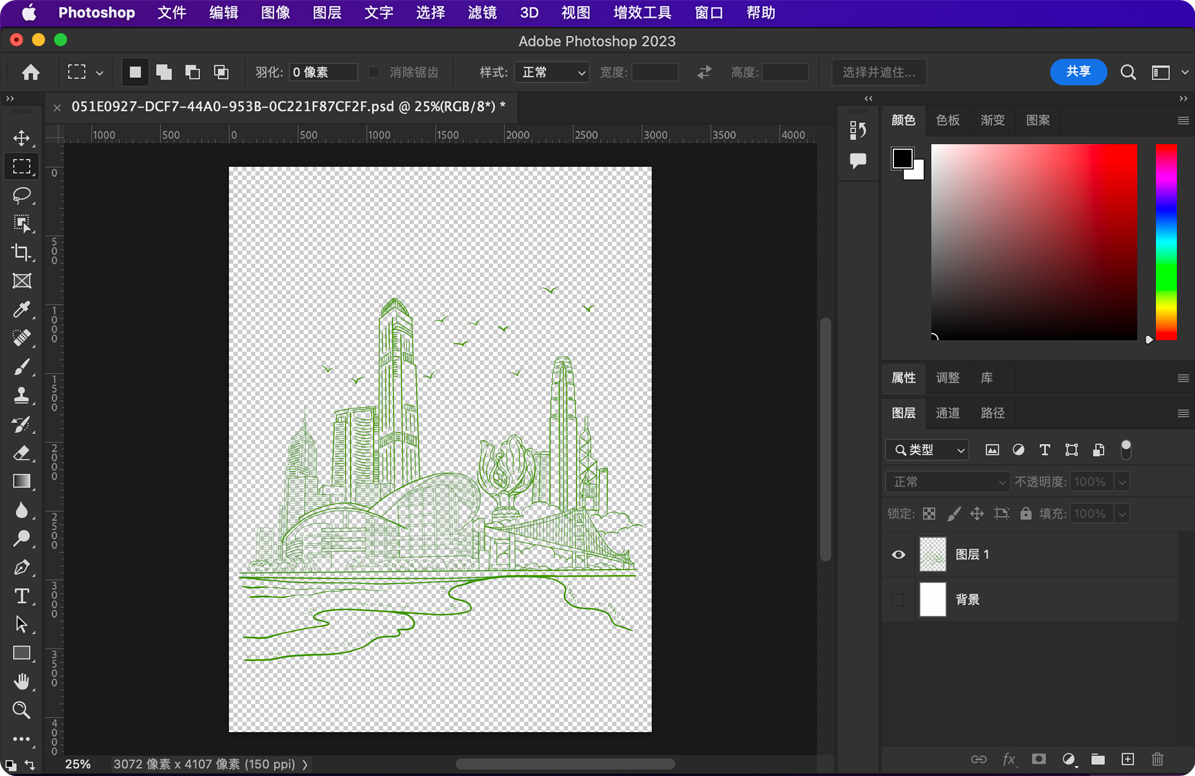Image resolution: width=1195 pixels, height=776 pixels.
Task: Select the Lasso tool
Action: [x=21, y=195]
